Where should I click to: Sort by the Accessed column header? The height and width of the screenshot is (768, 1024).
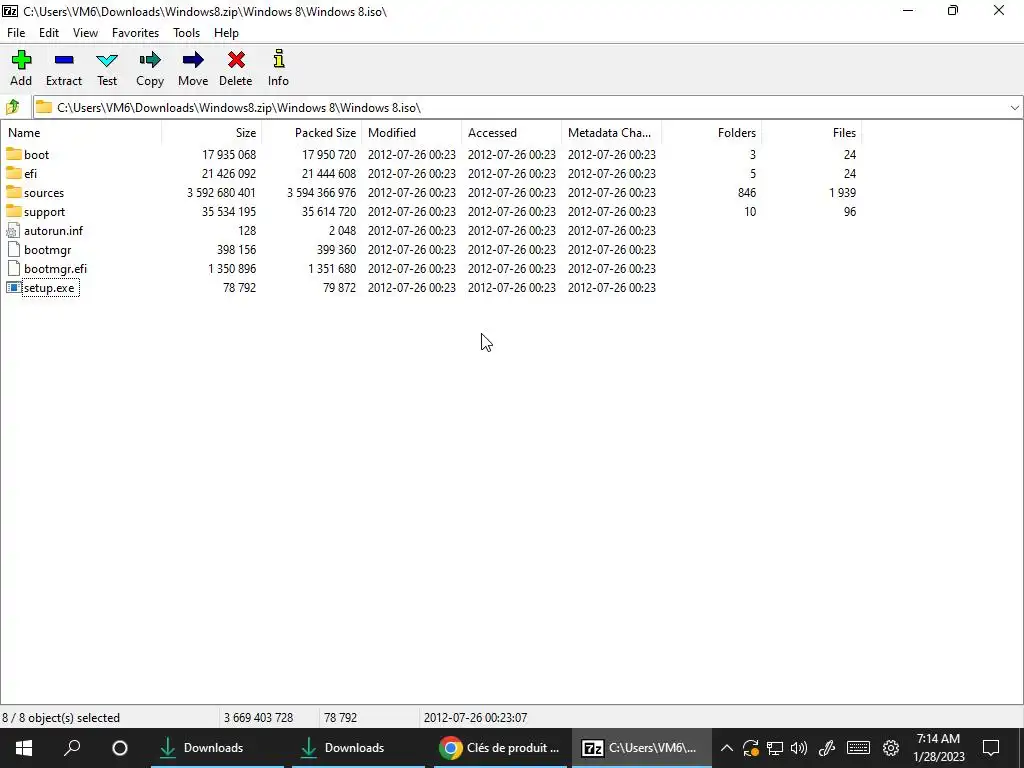(x=511, y=133)
